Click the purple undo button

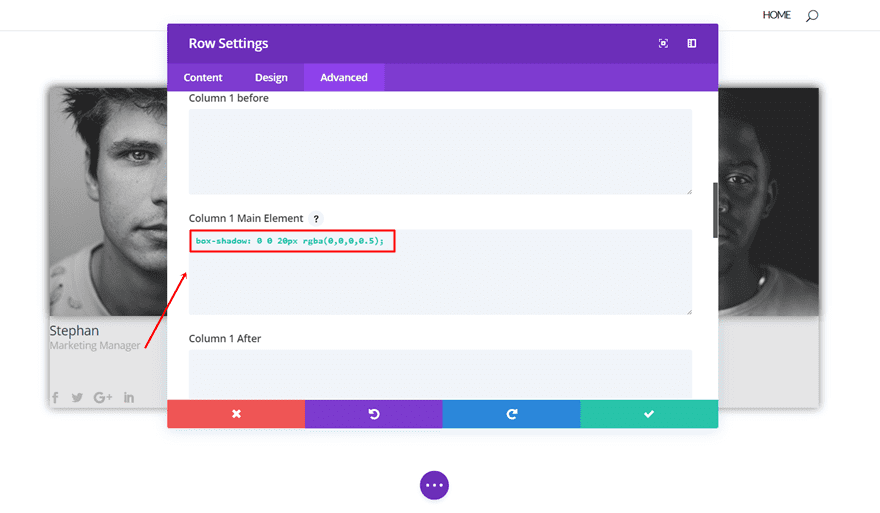click(374, 414)
